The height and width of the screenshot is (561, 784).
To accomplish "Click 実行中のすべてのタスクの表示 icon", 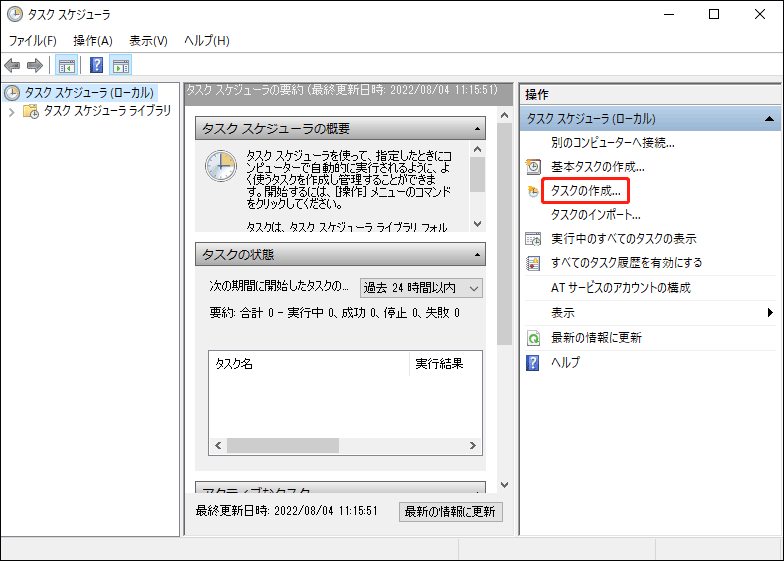I will pos(534,239).
